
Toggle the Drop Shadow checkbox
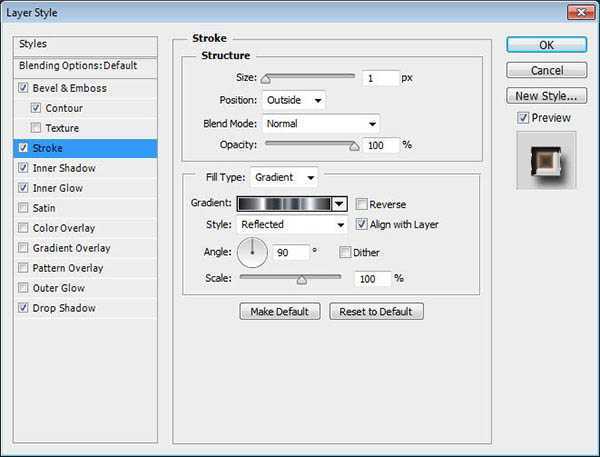click(23, 308)
